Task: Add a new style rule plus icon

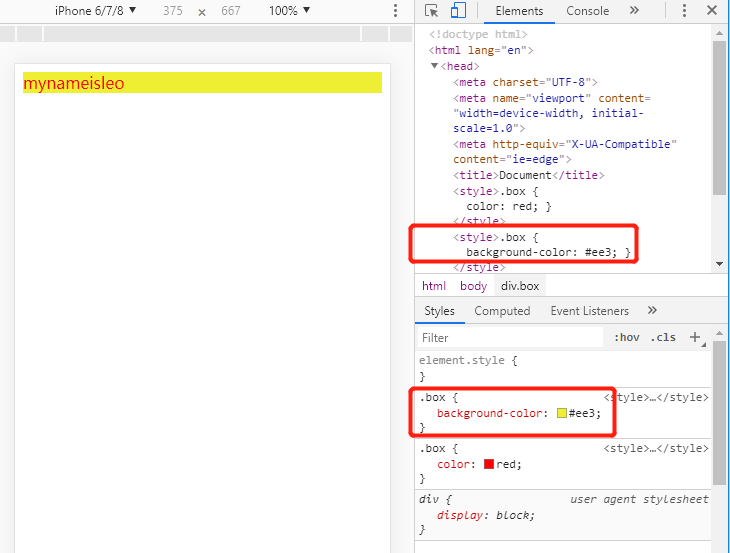Action: click(x=695, y=337)
